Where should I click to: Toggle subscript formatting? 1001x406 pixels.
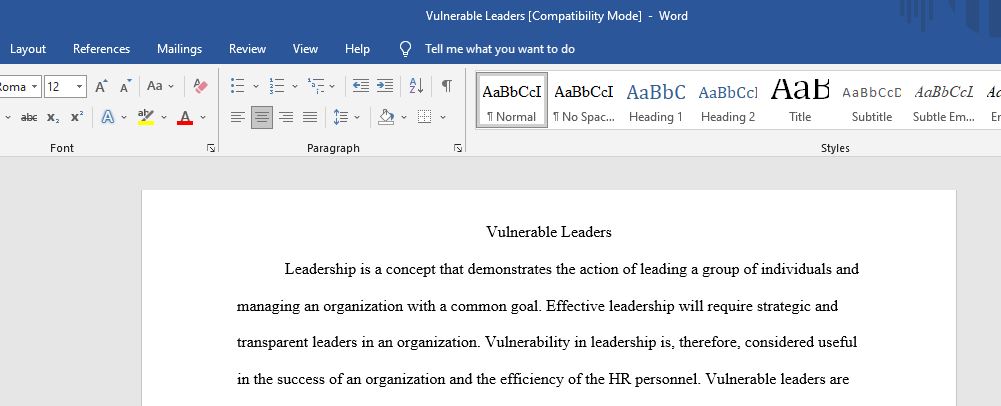53,117
